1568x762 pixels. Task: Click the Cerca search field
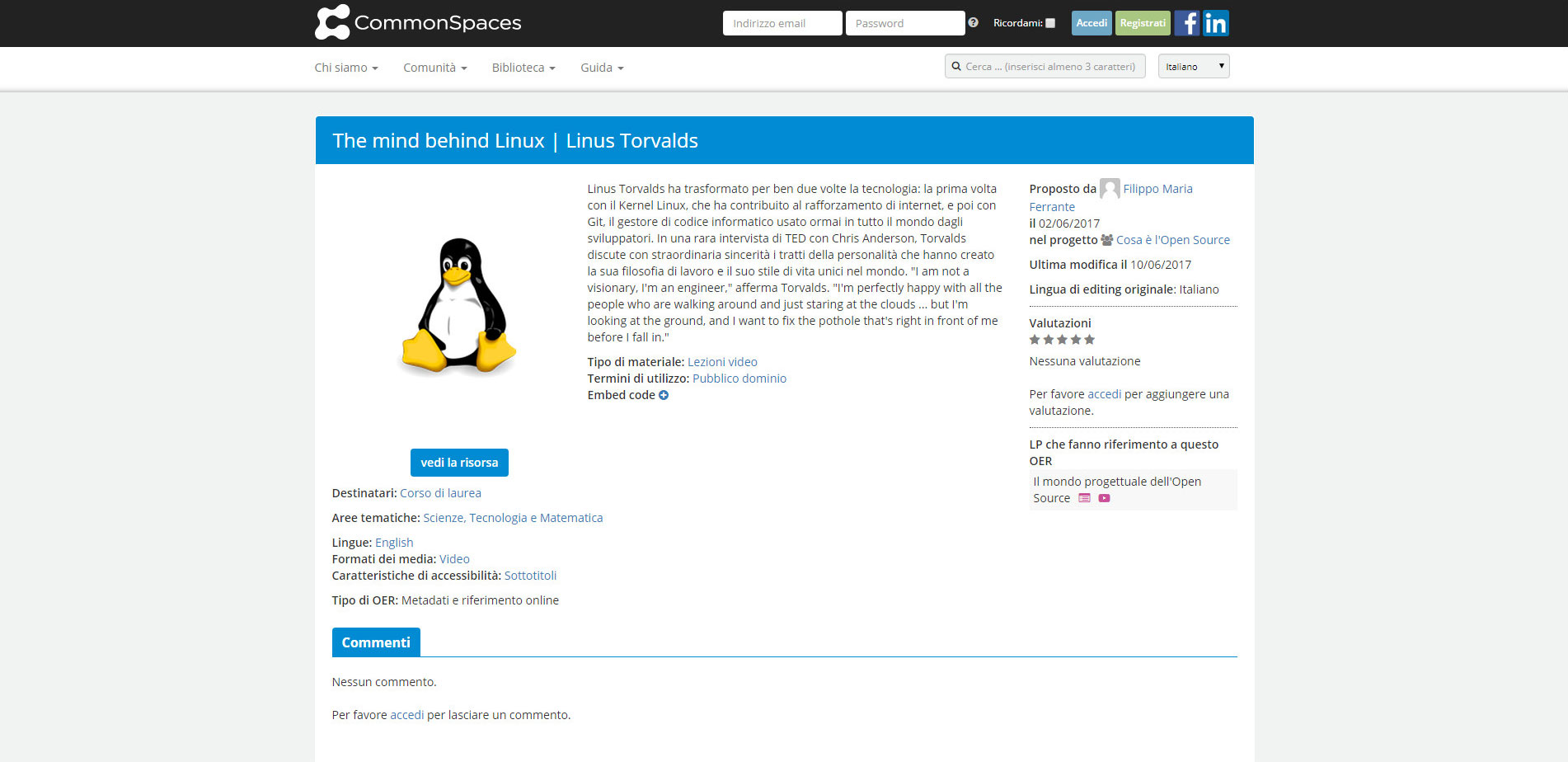(x=1045, y=66)
